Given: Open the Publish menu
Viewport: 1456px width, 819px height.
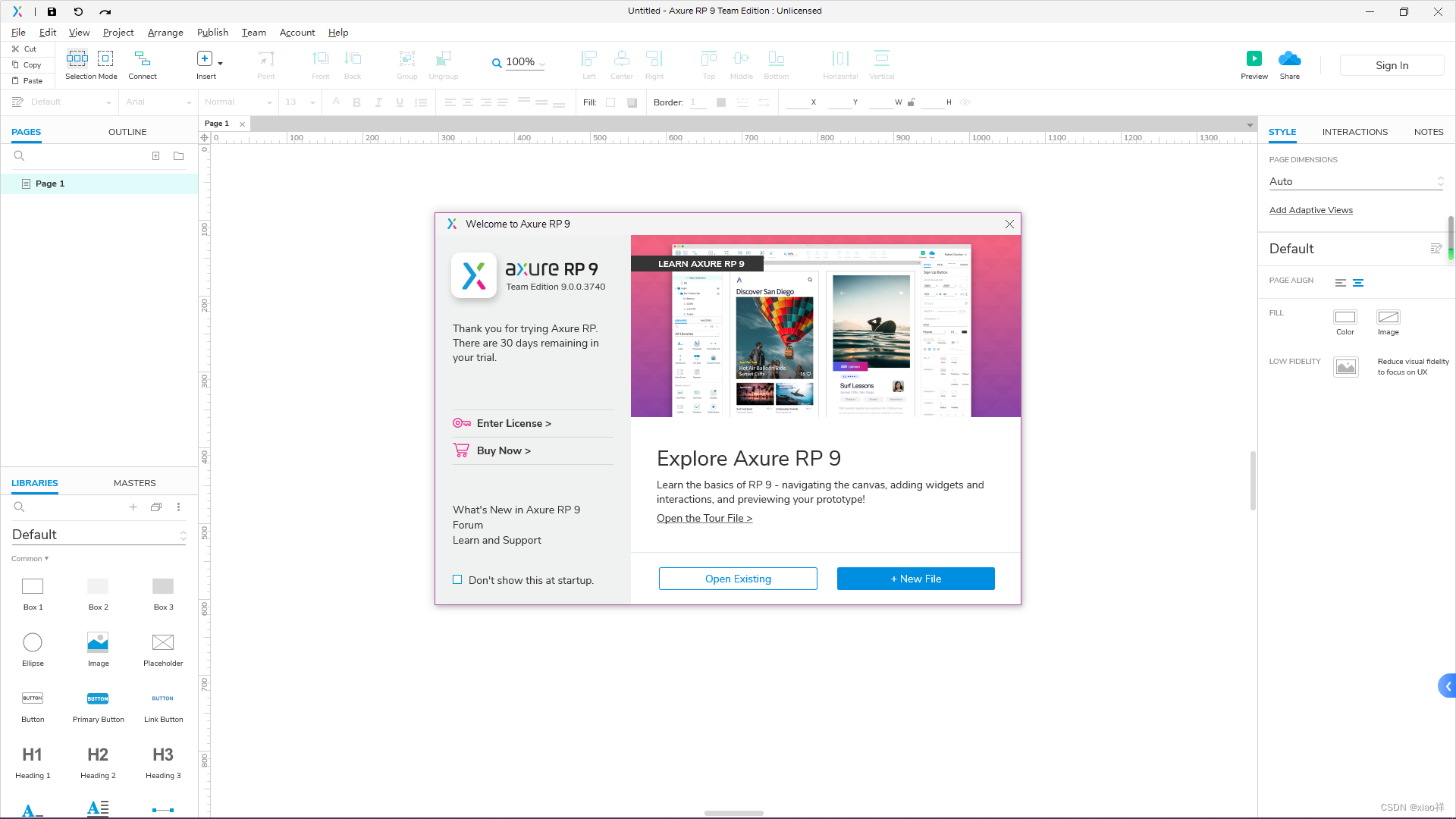Looking at the screenshot, I should (x=212, y=33).
